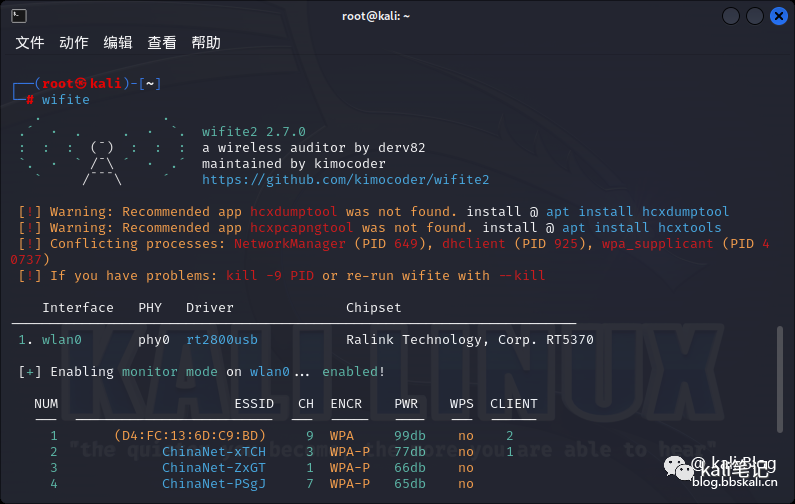Image resolution: width=795 pixels, height=504 pixels.
Task: Click the 66db power value
Action: (x=410, y=468)
